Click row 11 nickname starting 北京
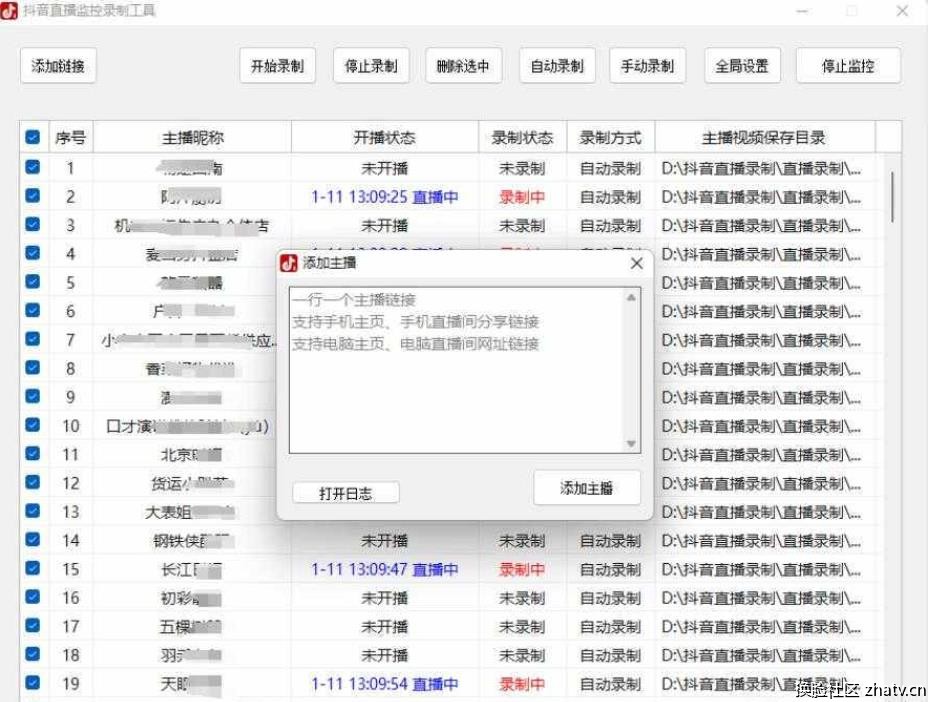Image resolution: width=929 pixels, height=702 pixels. click(x=191, y=454)
